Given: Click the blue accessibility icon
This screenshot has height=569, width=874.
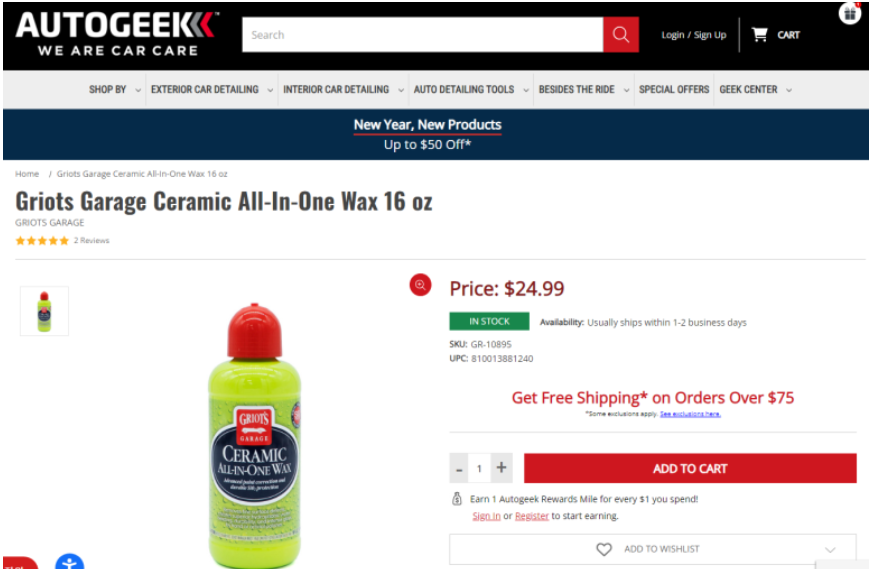Looking at the screenshot, I should (x=69, y=562).
